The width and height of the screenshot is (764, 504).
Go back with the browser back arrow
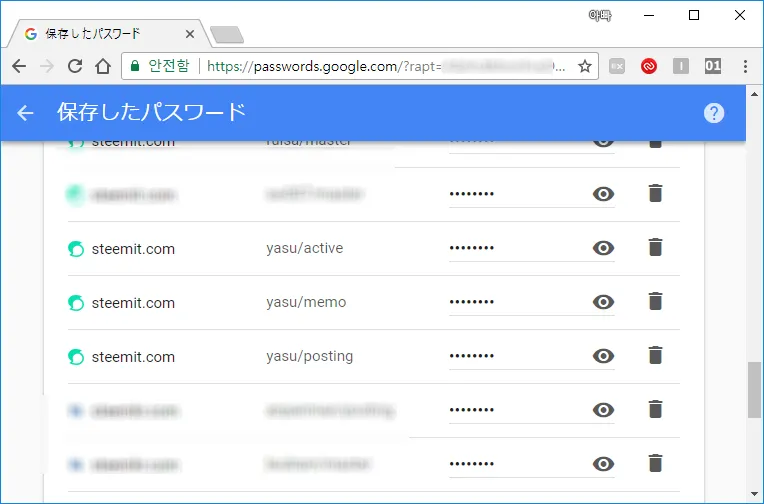pyautogui.click(x=19, y=66)
